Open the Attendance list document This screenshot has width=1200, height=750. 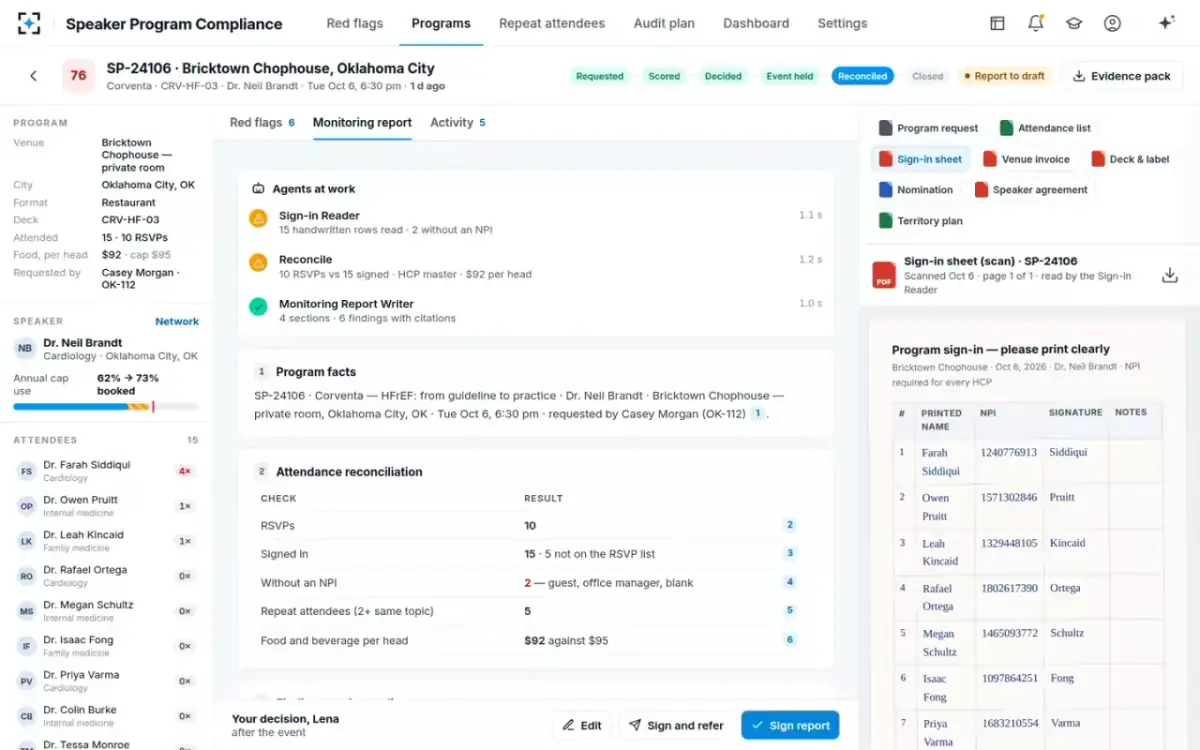click(1045, 128)
